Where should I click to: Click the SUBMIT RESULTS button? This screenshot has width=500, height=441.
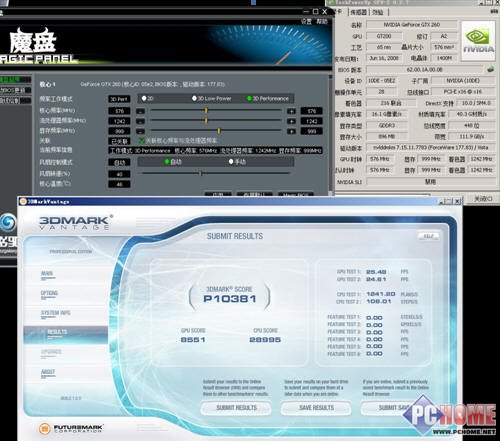(236, 408)
